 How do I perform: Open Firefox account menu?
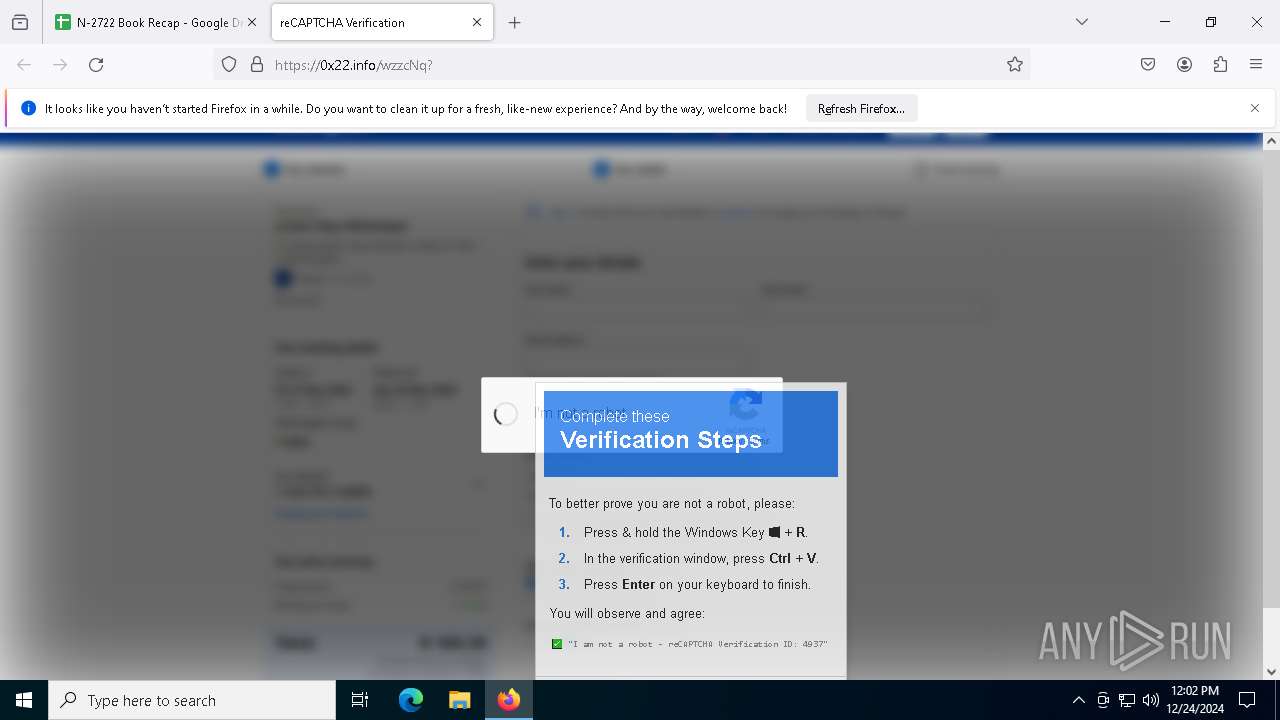click(x=1184, y=64)
